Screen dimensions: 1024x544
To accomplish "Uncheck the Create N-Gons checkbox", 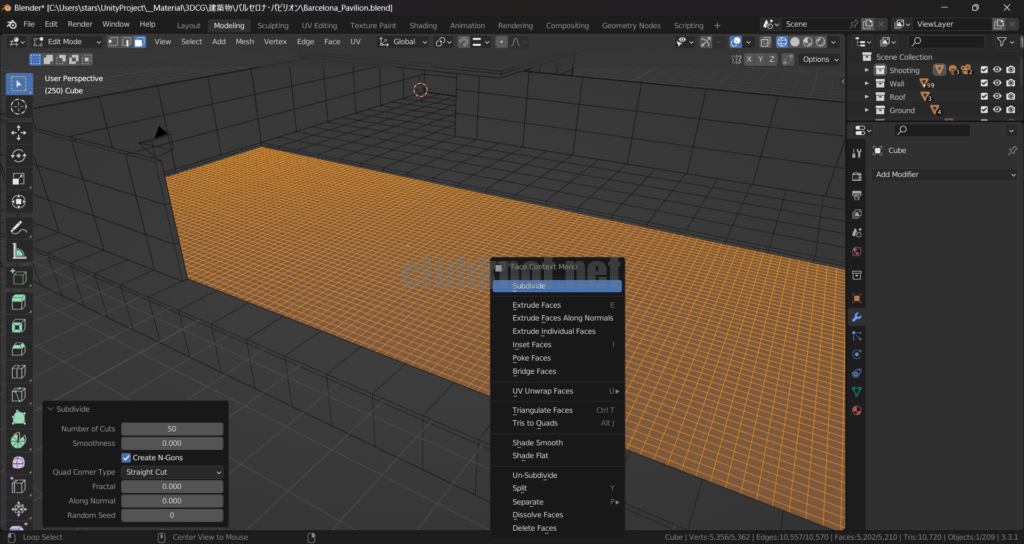I will [x=127, y=457].
